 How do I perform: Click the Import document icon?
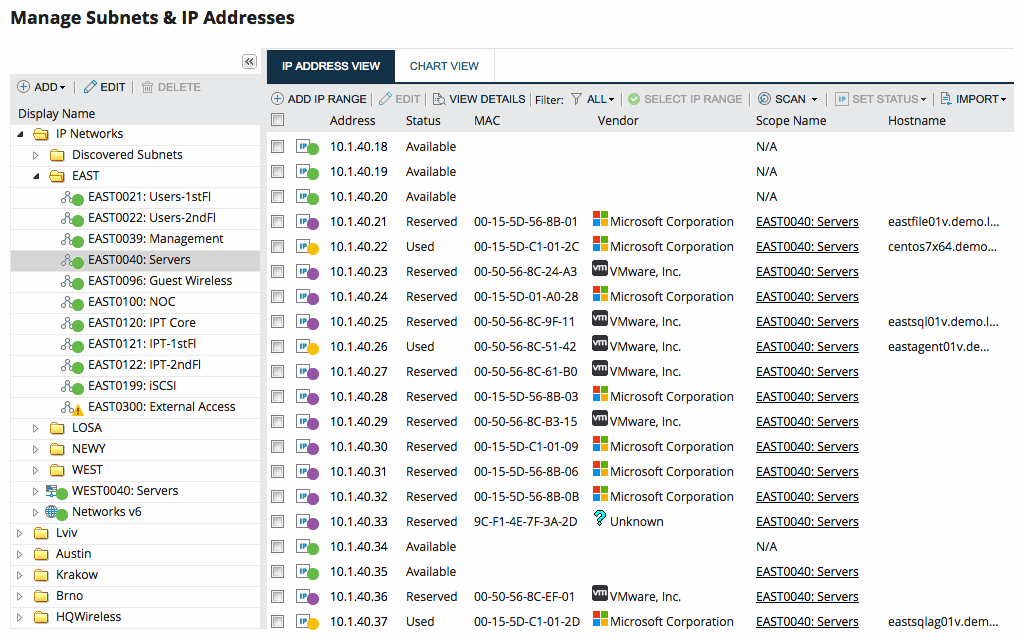pos(946,99)
